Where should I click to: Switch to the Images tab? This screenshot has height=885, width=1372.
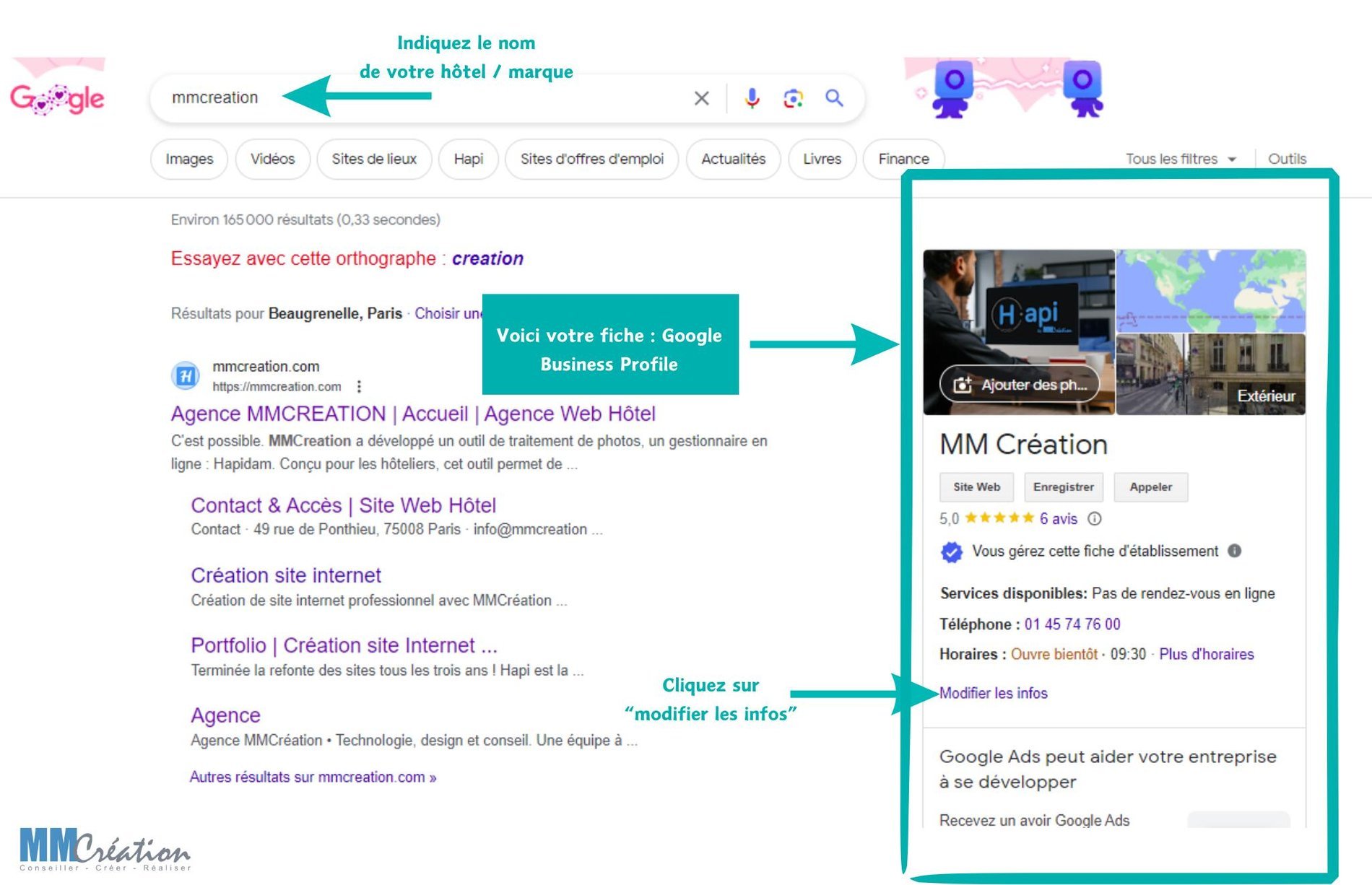pyautogui.click(x=188, y=159)
